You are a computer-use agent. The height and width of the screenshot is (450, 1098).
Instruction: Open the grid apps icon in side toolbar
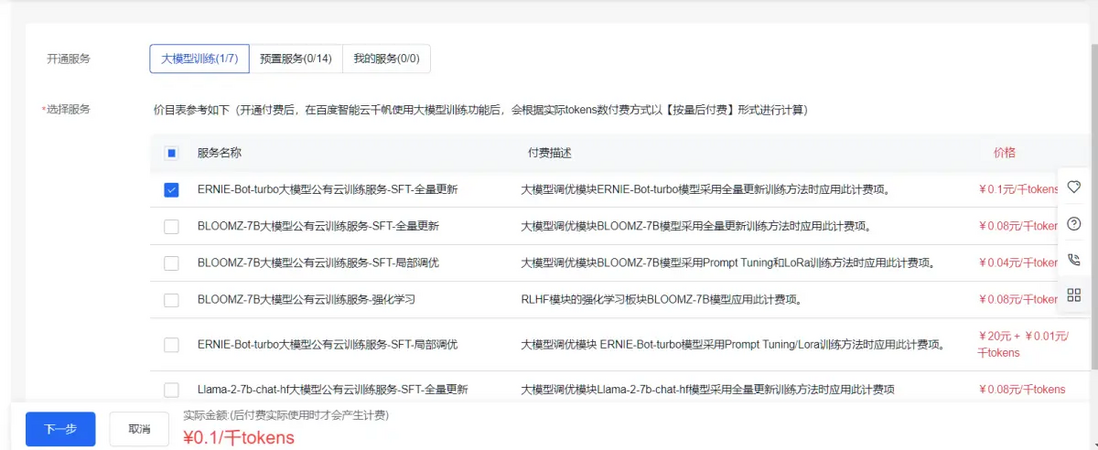coord(1073,295)
